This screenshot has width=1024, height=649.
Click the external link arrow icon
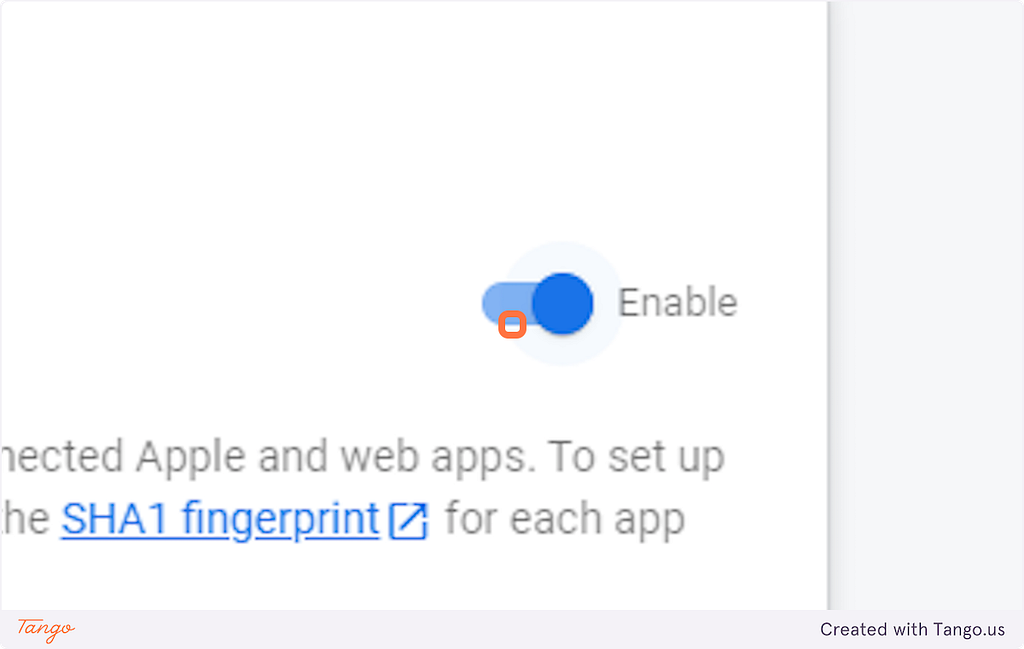click(x=409, y=521)
